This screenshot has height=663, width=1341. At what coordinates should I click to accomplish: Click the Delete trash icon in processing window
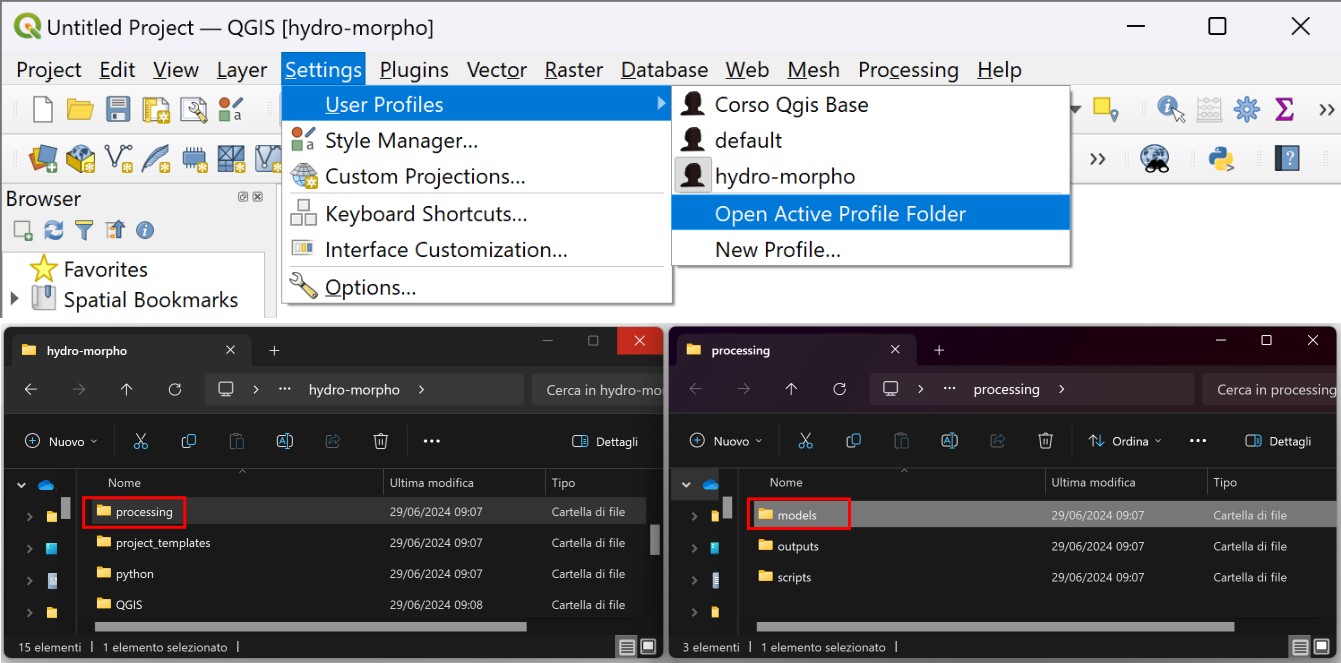[x=1045, y=441]
